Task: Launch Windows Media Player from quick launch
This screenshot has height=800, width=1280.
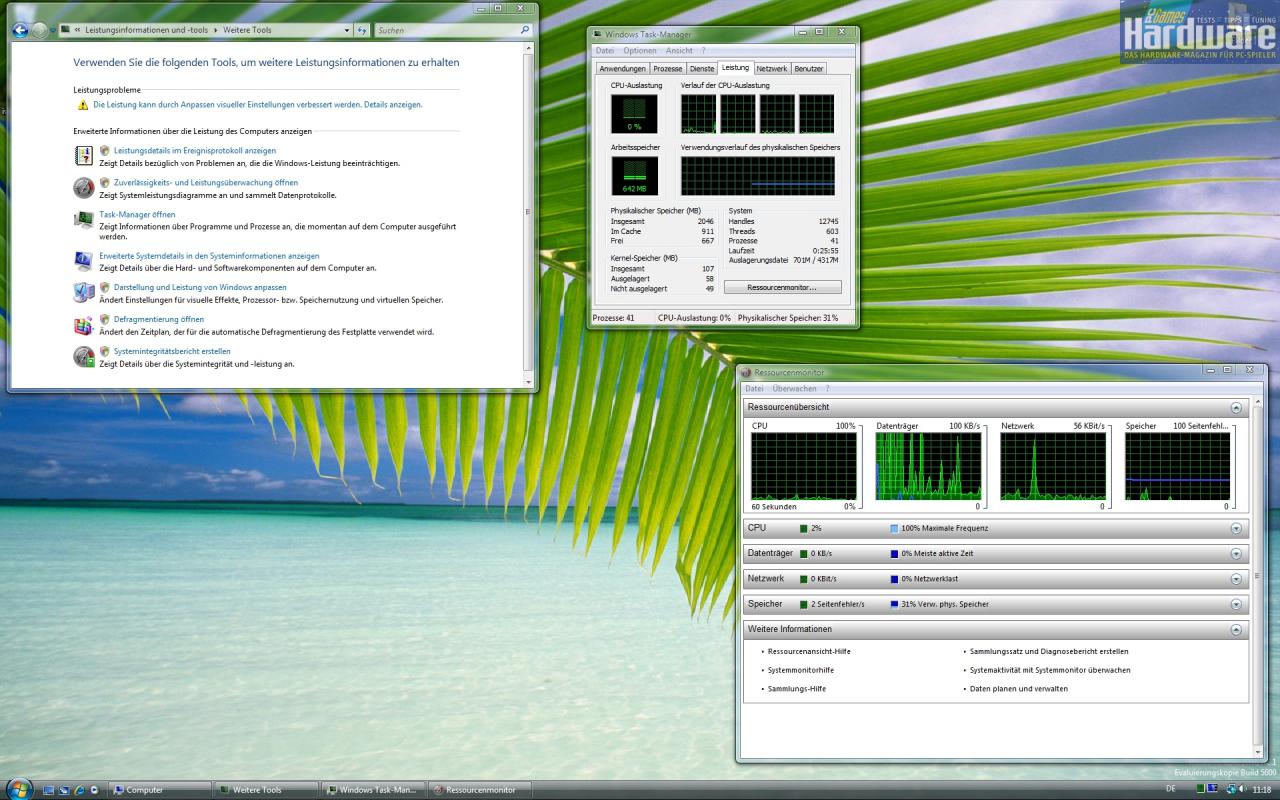Action: 94,790
